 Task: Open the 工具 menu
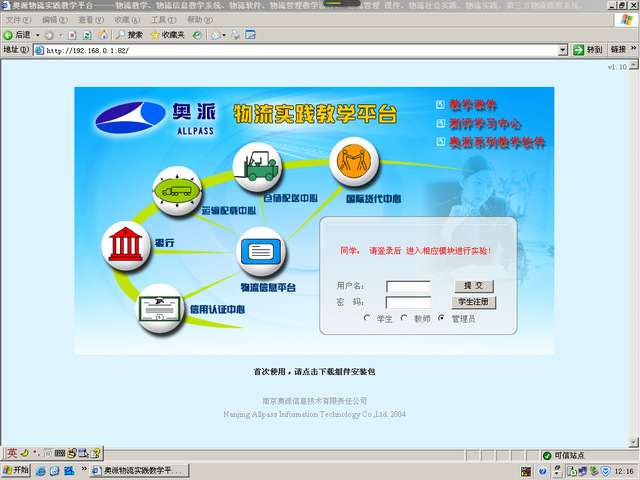tap(163, 20)
